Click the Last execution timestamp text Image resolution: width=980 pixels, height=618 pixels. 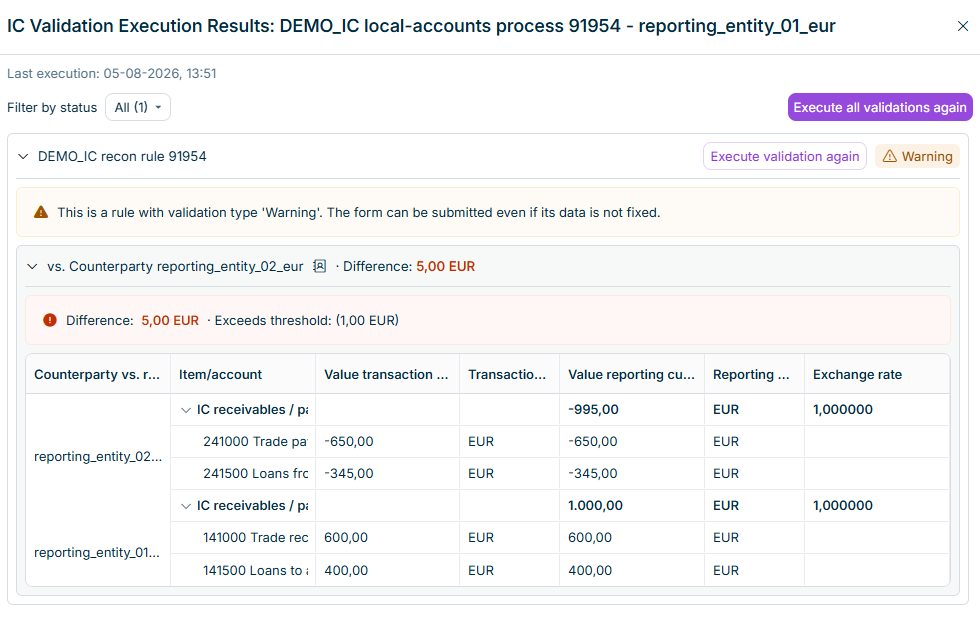(x=112, y=74)
